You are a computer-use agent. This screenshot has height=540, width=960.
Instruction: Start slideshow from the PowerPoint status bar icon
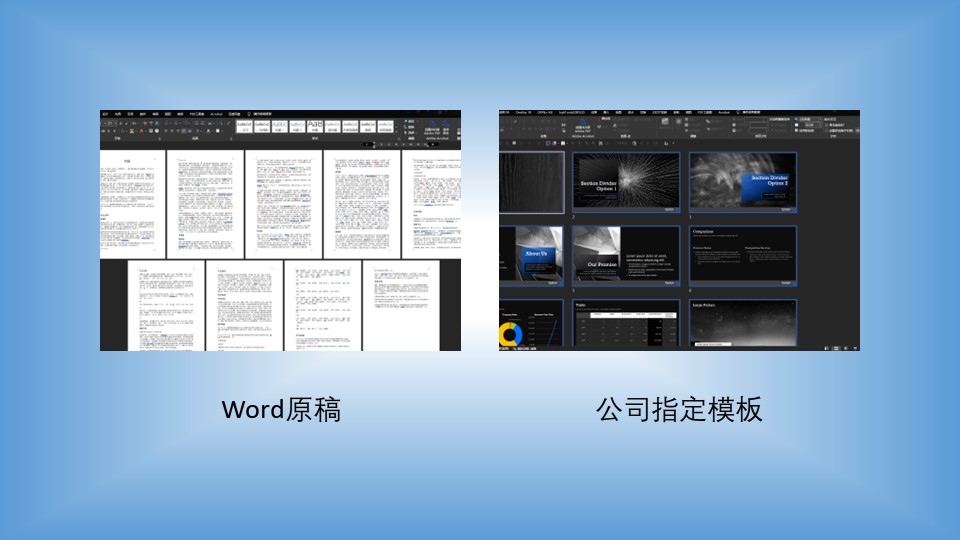coord(855,348)
